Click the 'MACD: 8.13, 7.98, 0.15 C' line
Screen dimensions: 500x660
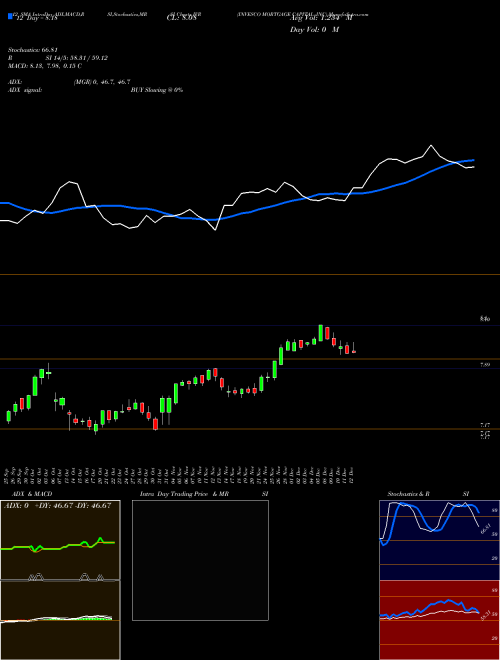point(45,66)
